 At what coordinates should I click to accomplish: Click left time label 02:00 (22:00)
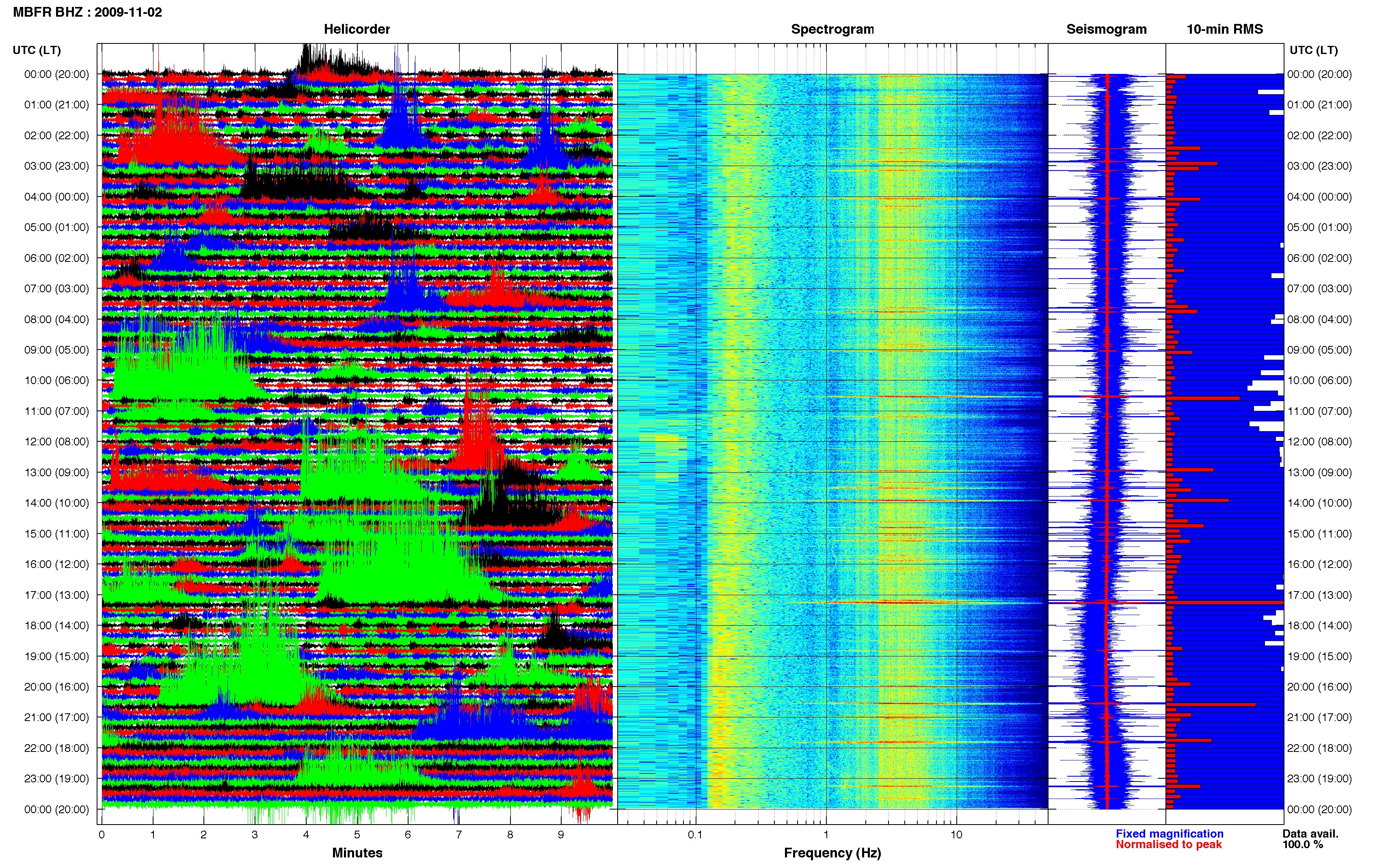click(x=56, y=136)
